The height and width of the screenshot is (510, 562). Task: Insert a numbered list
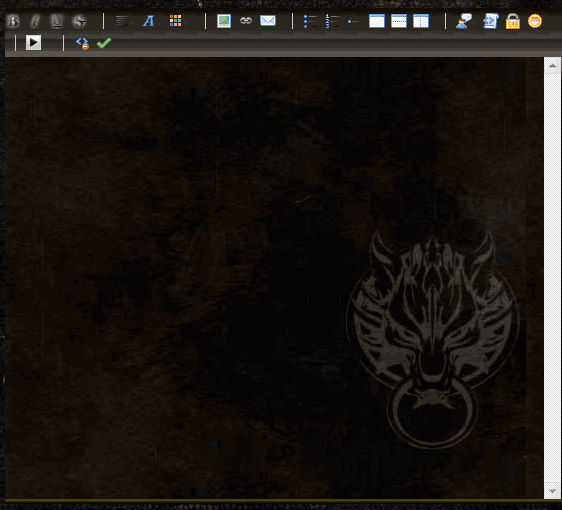[x=332, y=21]
